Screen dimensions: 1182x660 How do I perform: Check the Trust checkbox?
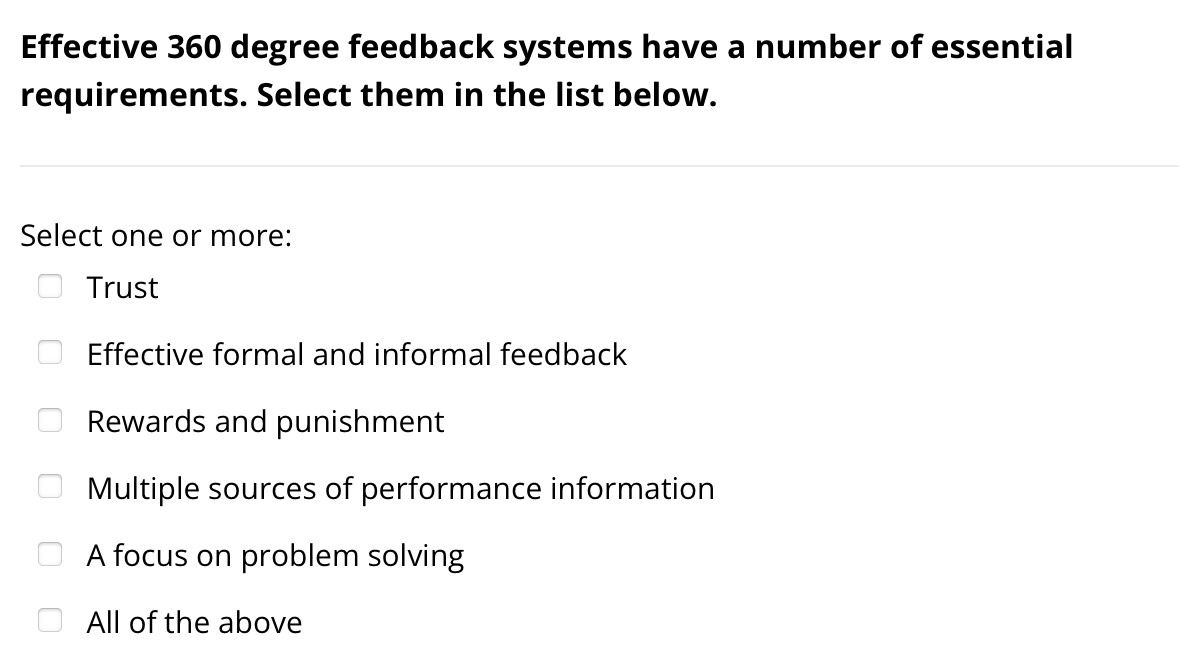click(x=50, y=286)
